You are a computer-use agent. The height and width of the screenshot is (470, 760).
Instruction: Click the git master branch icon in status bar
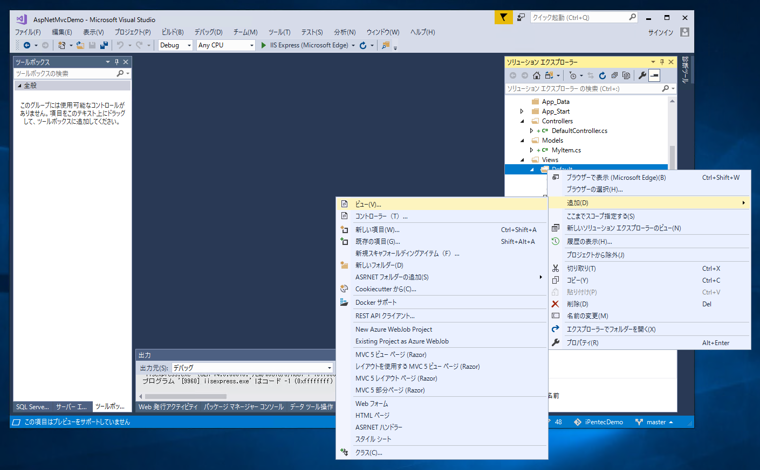(x=639, y=422)
